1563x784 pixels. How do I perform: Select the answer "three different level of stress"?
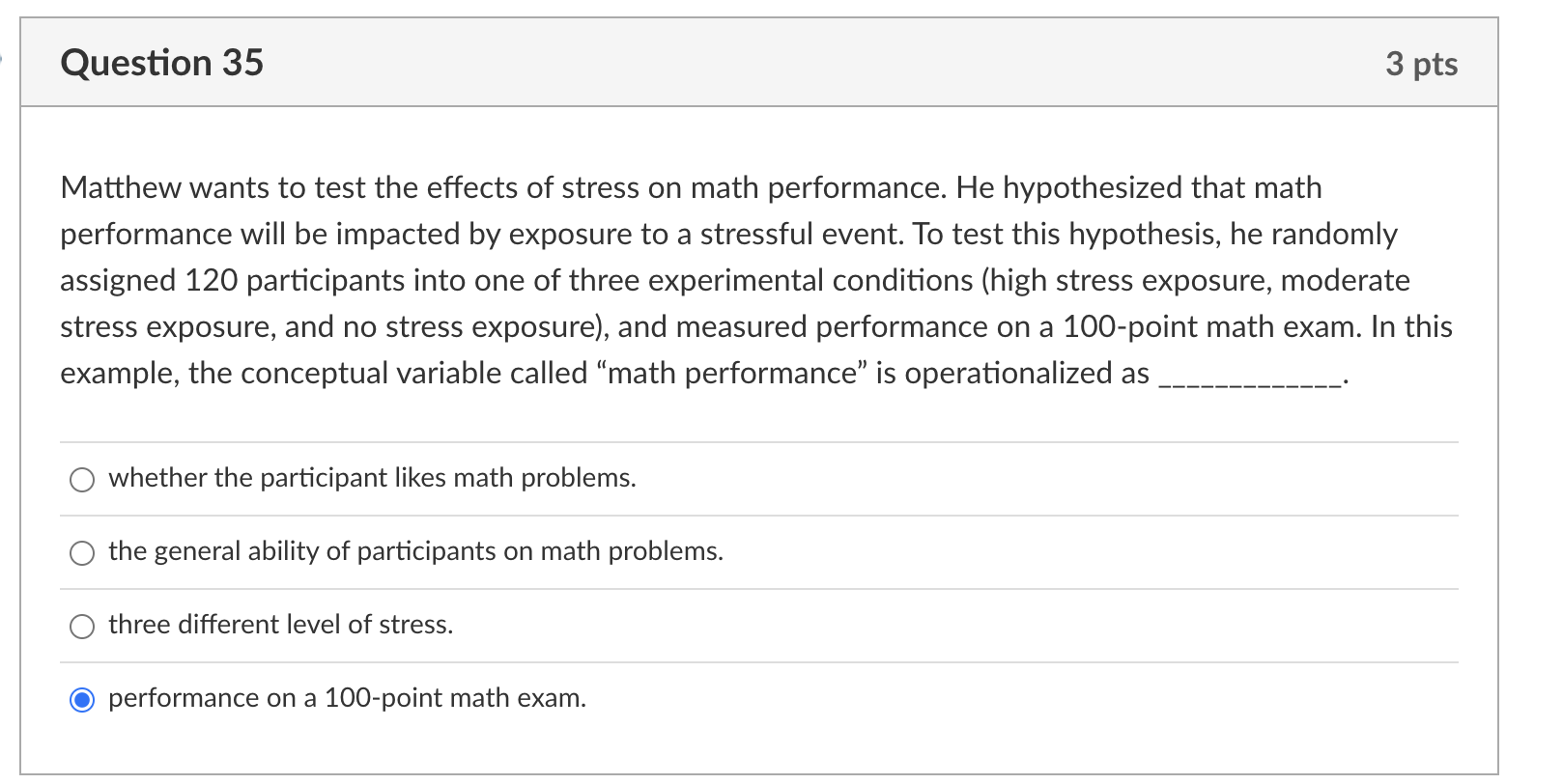pos(83,626)
